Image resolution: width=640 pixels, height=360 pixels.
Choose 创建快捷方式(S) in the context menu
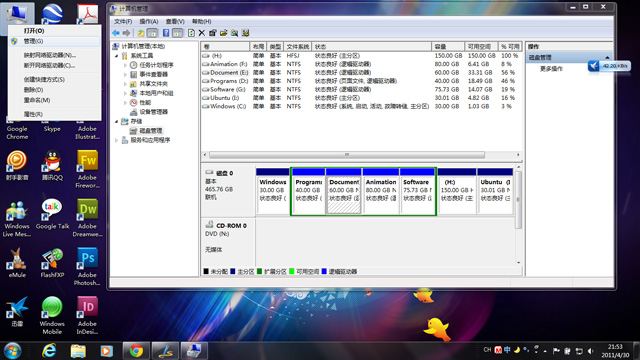click(x=55, y=80)
